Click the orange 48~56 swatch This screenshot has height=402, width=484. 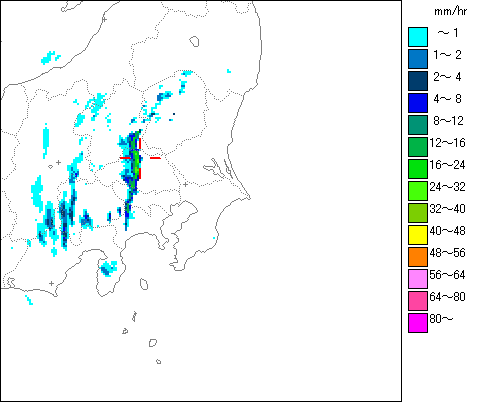418,257
